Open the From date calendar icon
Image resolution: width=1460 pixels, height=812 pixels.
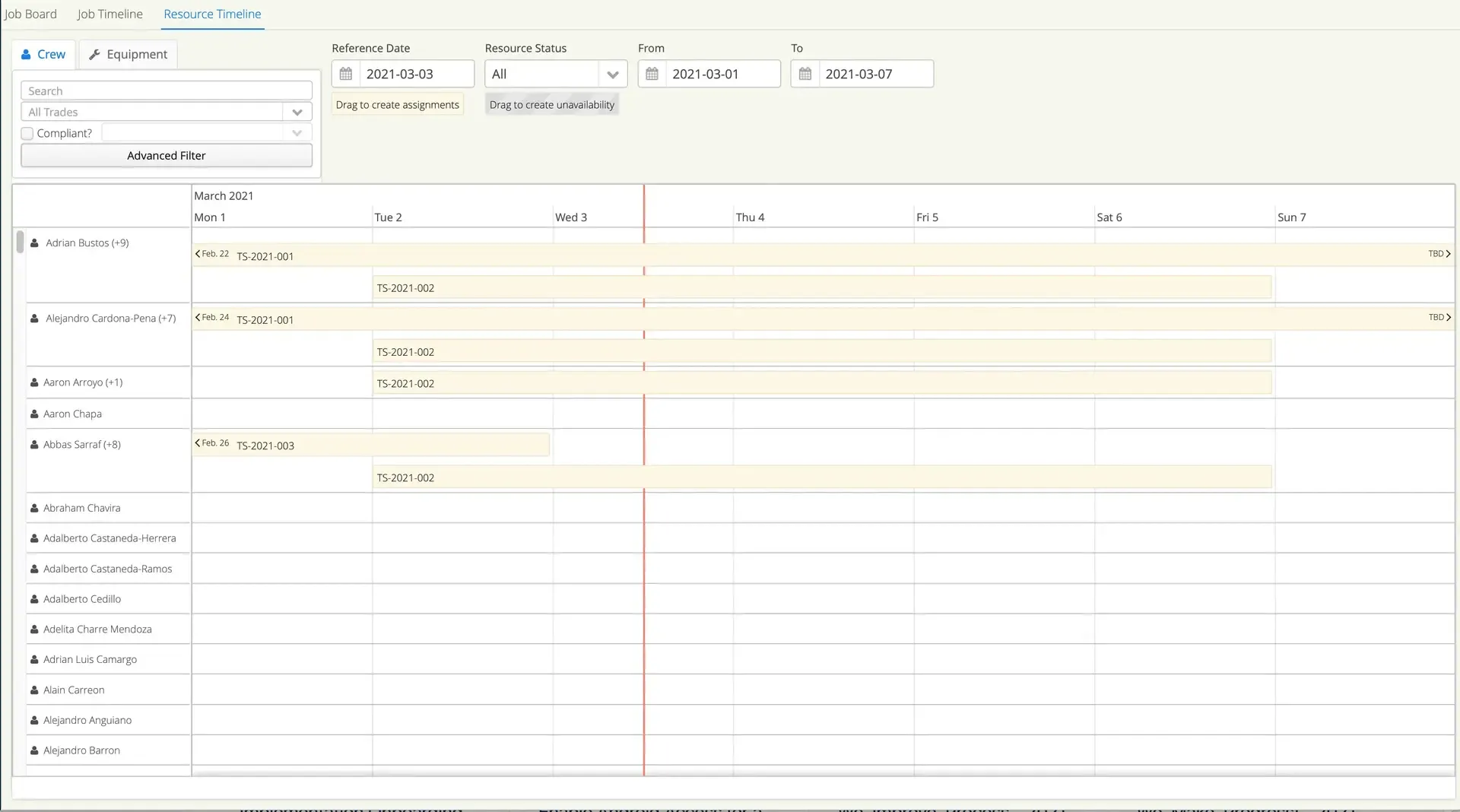tap(652, 74)
